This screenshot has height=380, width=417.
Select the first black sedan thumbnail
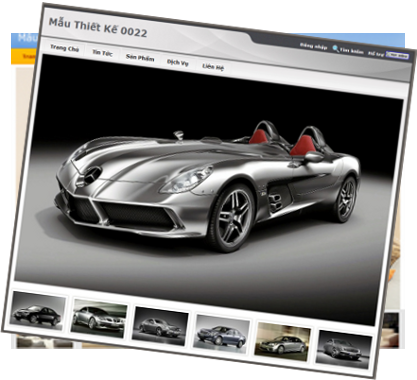(x=37, y=310)
